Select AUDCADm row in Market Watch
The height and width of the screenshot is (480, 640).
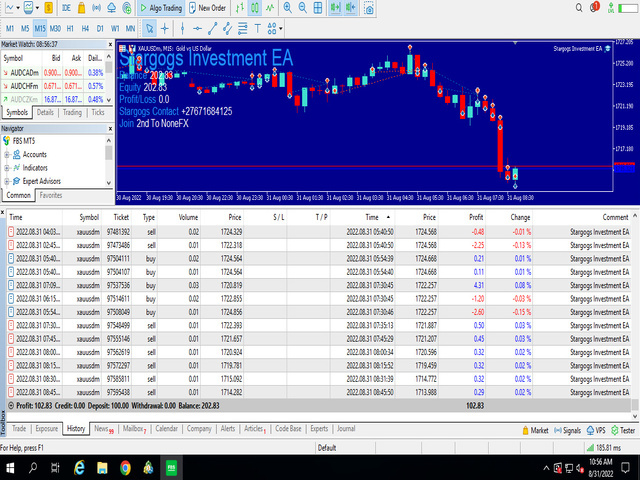coord(53,73)
